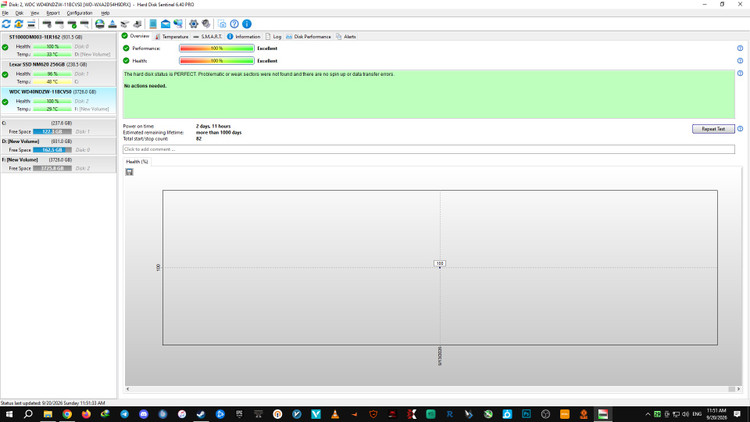Switch to the Temperature tab
This screenshot has height=422, width=750.
coord(172,36)
